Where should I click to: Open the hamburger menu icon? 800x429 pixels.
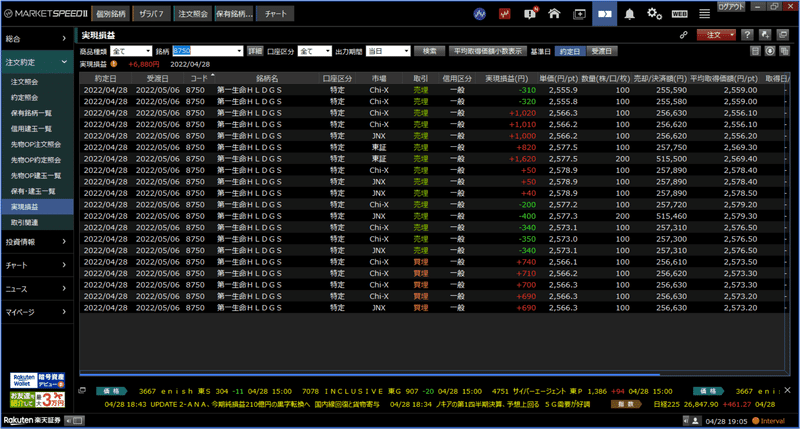tap(704, 14)
